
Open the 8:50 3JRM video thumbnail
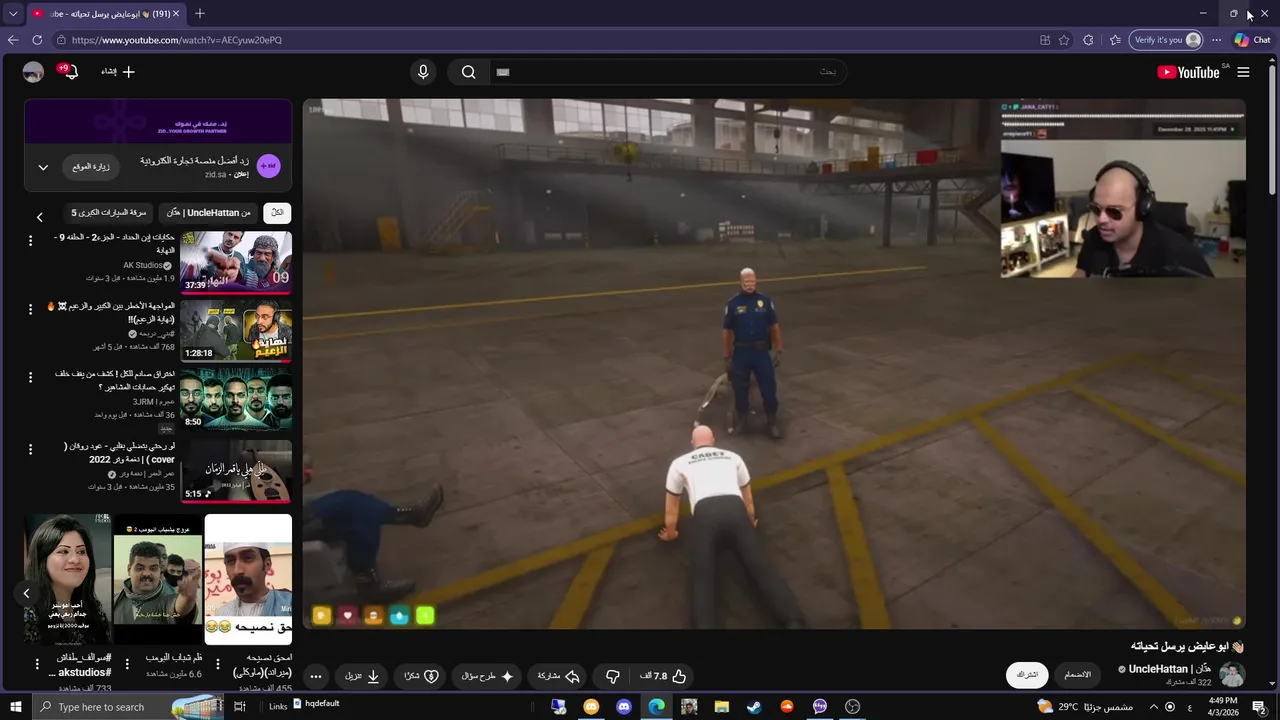[x=236, y=400]
